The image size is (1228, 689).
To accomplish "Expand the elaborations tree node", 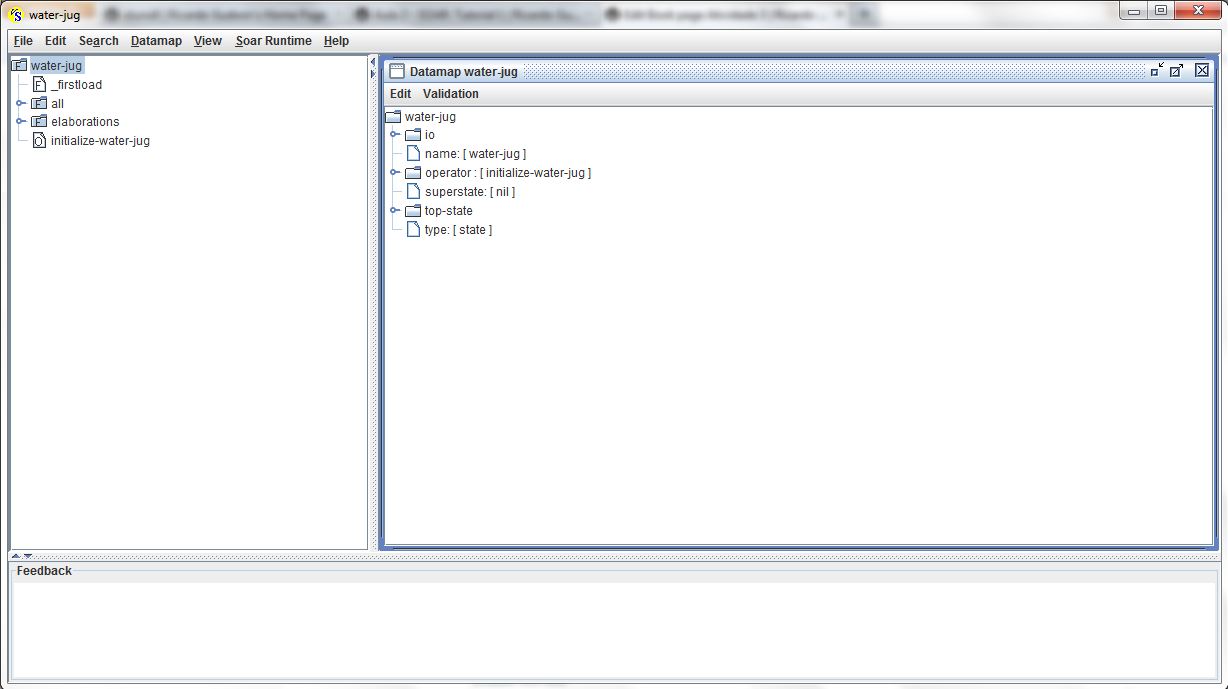I will coord(20,122).
